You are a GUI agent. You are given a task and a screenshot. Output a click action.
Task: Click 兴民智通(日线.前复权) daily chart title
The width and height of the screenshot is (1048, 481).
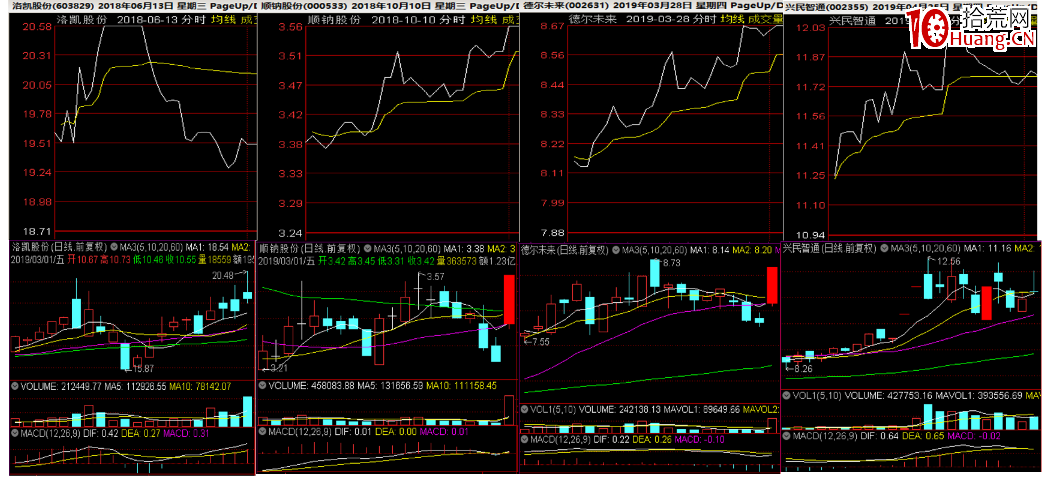point(831,249)
